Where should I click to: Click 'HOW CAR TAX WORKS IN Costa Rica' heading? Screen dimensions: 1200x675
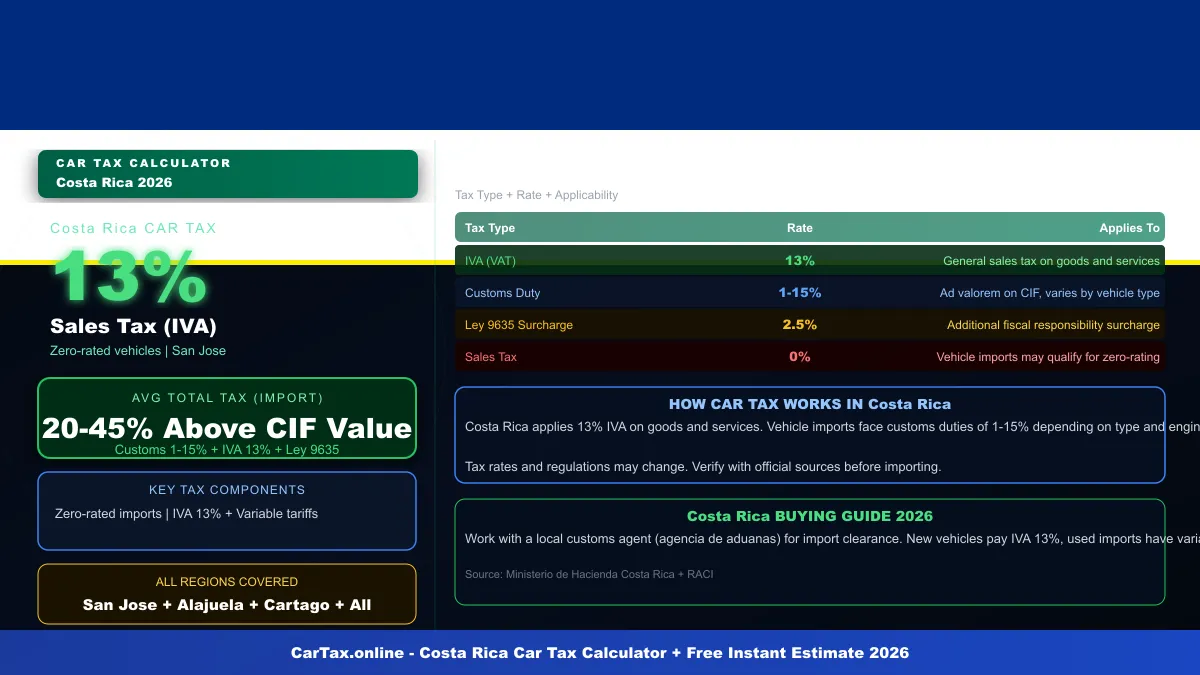[810, 404]
